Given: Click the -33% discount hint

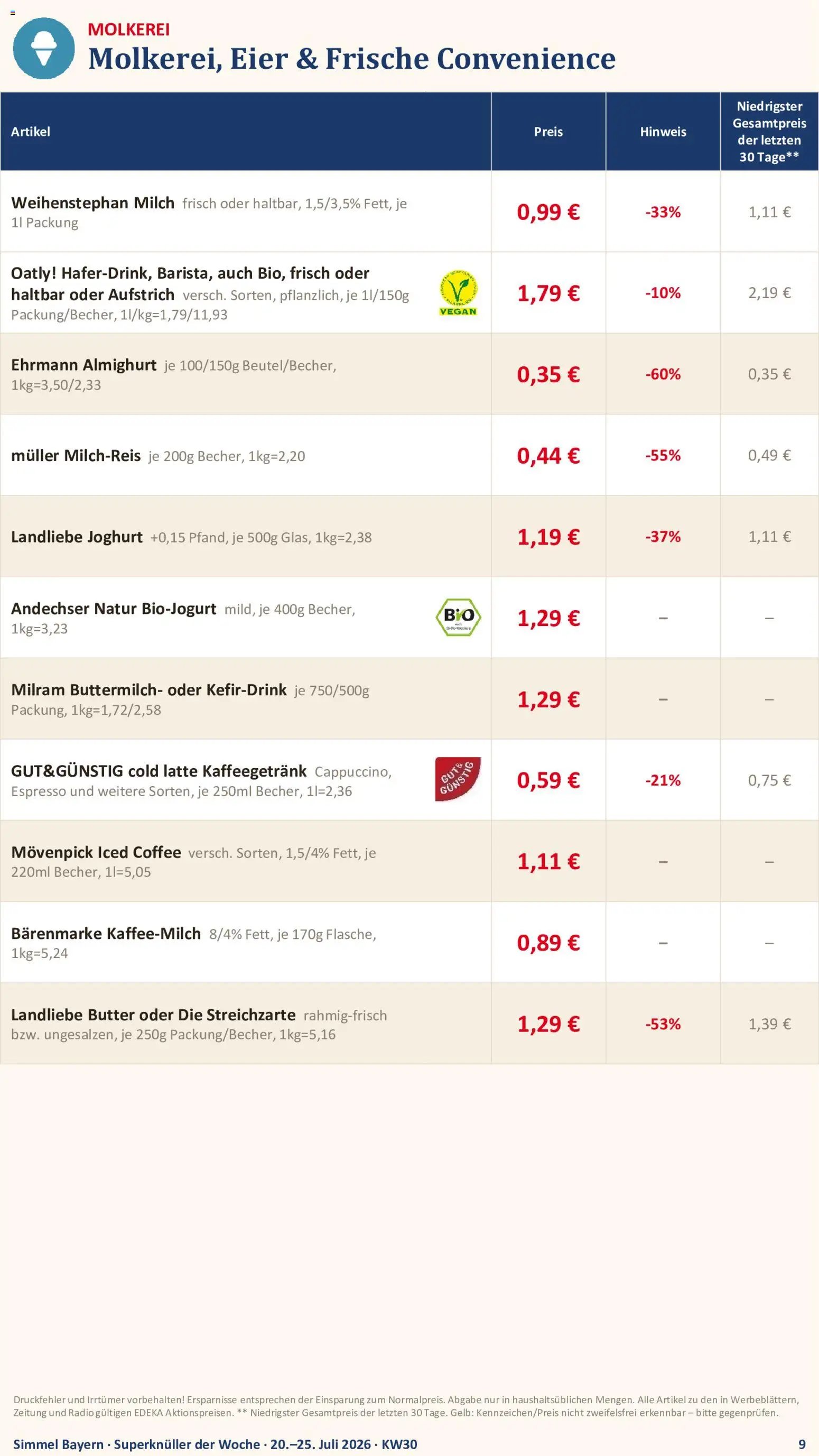Looking at the screenshot, I should [x=663, y=212].
